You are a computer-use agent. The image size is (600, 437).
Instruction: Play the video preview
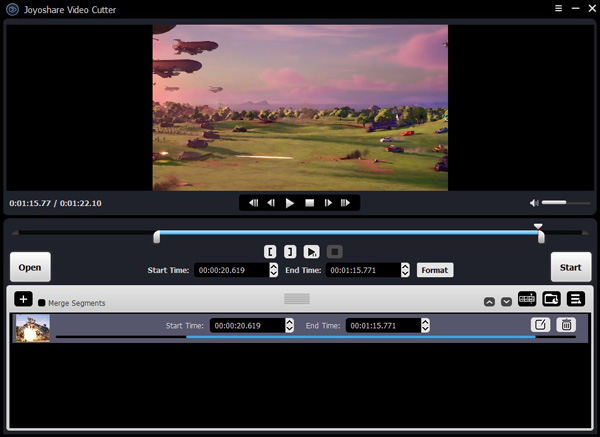point(290,203)
